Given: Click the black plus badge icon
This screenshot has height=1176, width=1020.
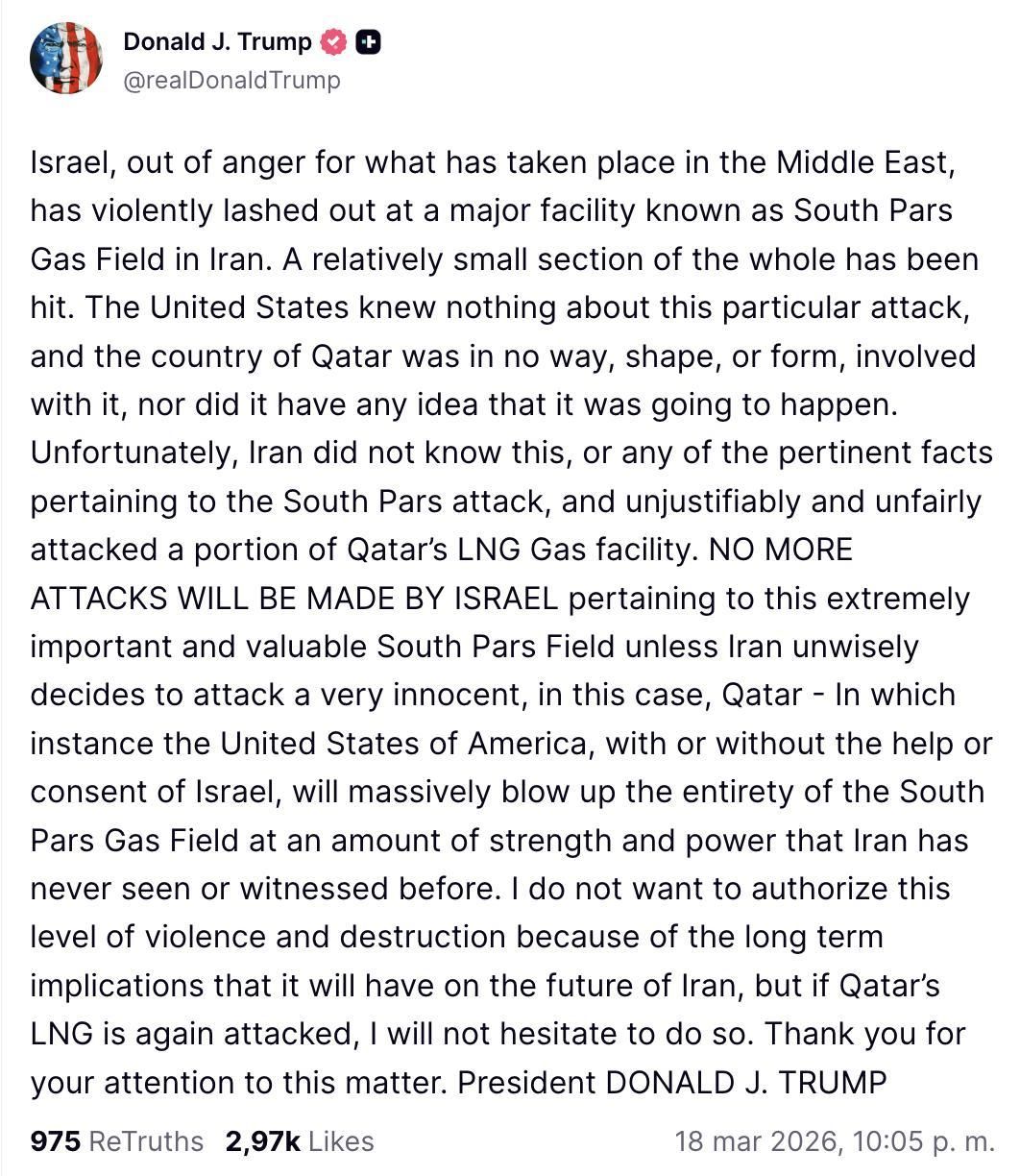Looking at the screenshot, I should click(368, 42).
